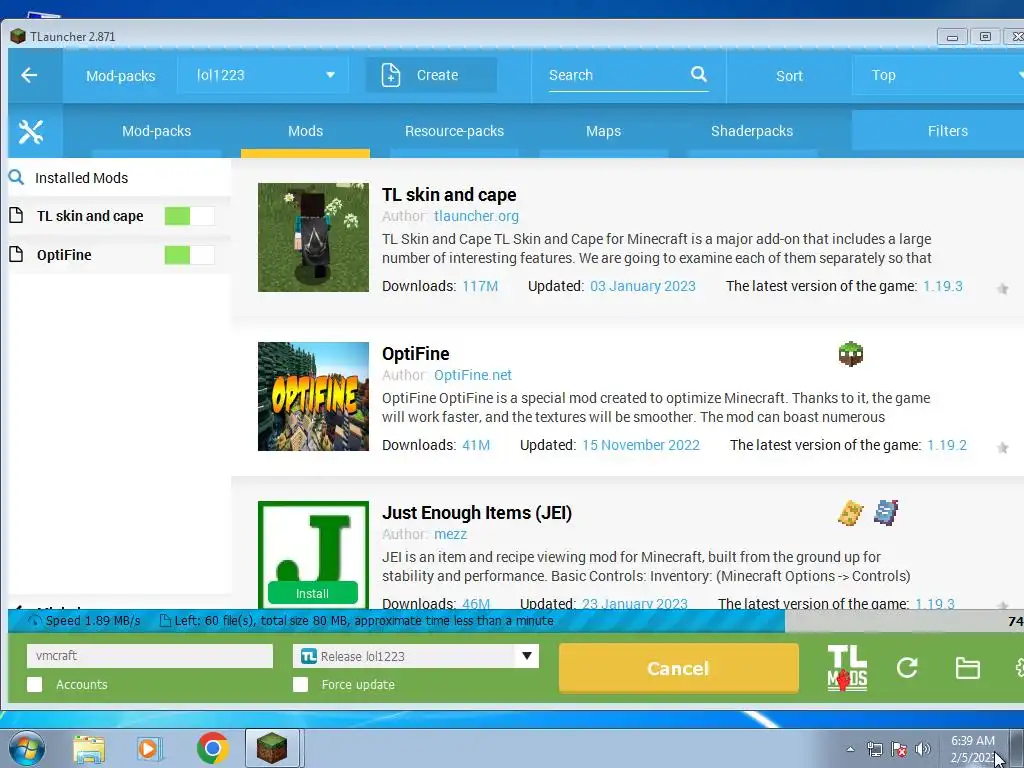Open the Release lol1223 version dropdown
Screen dimensions: 1024x768
pos(416,656)
